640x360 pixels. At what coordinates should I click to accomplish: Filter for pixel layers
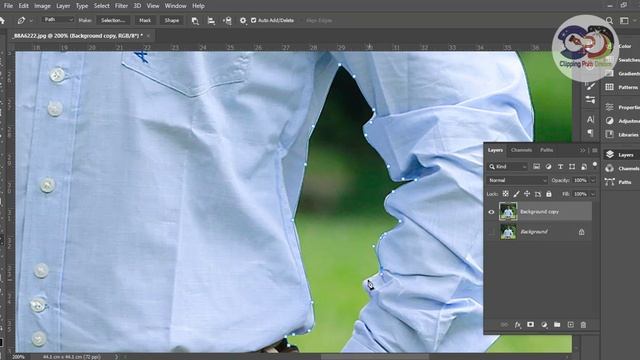point(536,167)
